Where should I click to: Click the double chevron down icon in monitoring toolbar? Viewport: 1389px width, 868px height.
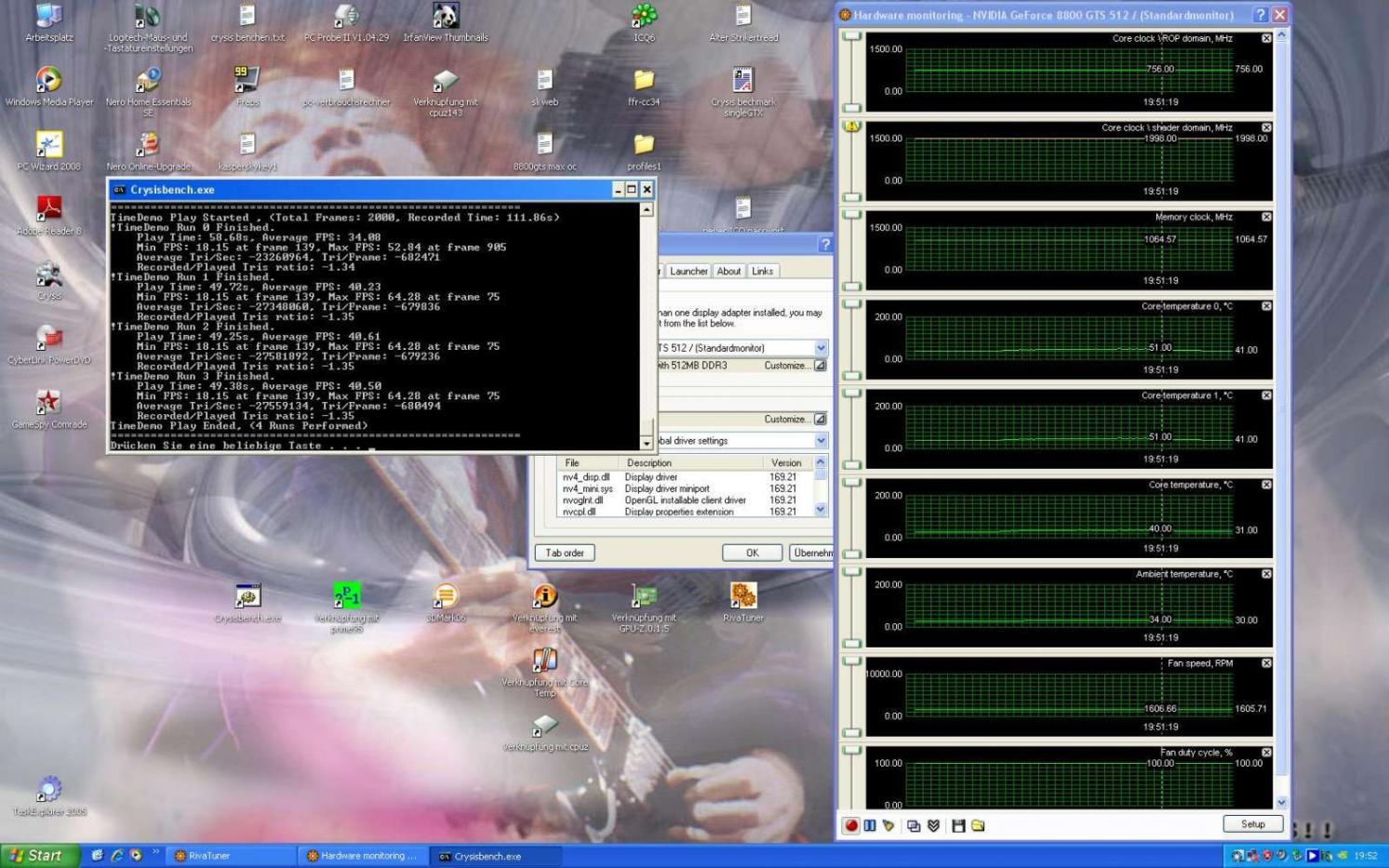coord(933,825)
